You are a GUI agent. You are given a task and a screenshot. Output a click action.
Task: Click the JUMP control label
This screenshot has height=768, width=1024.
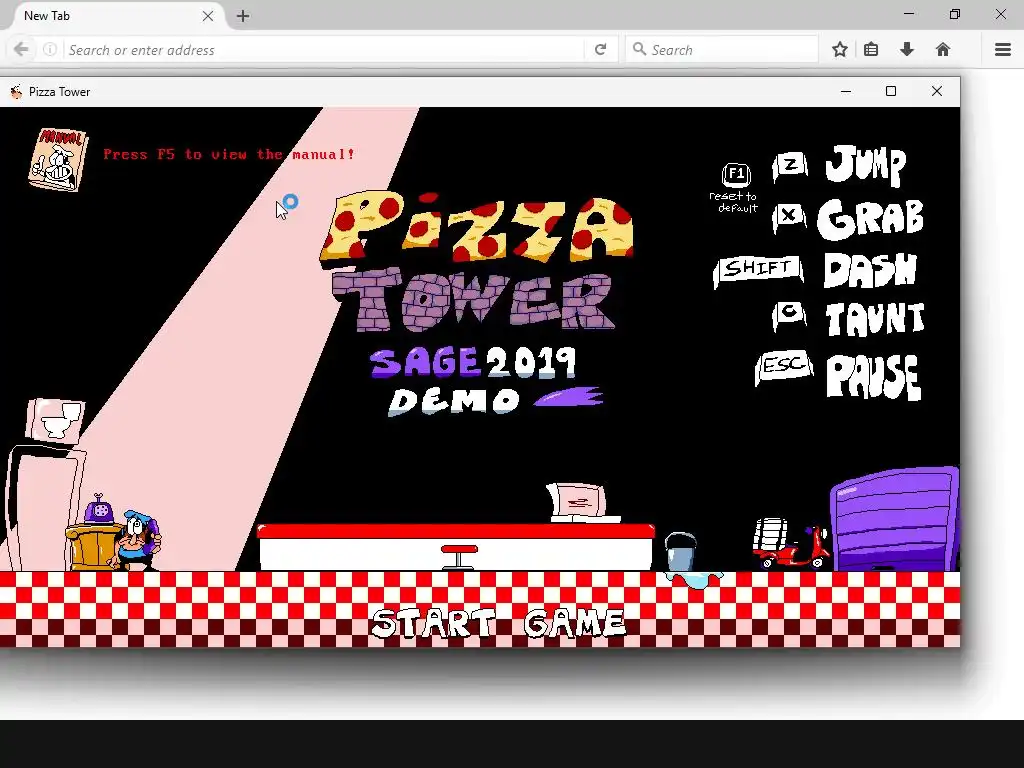(865, 165)
